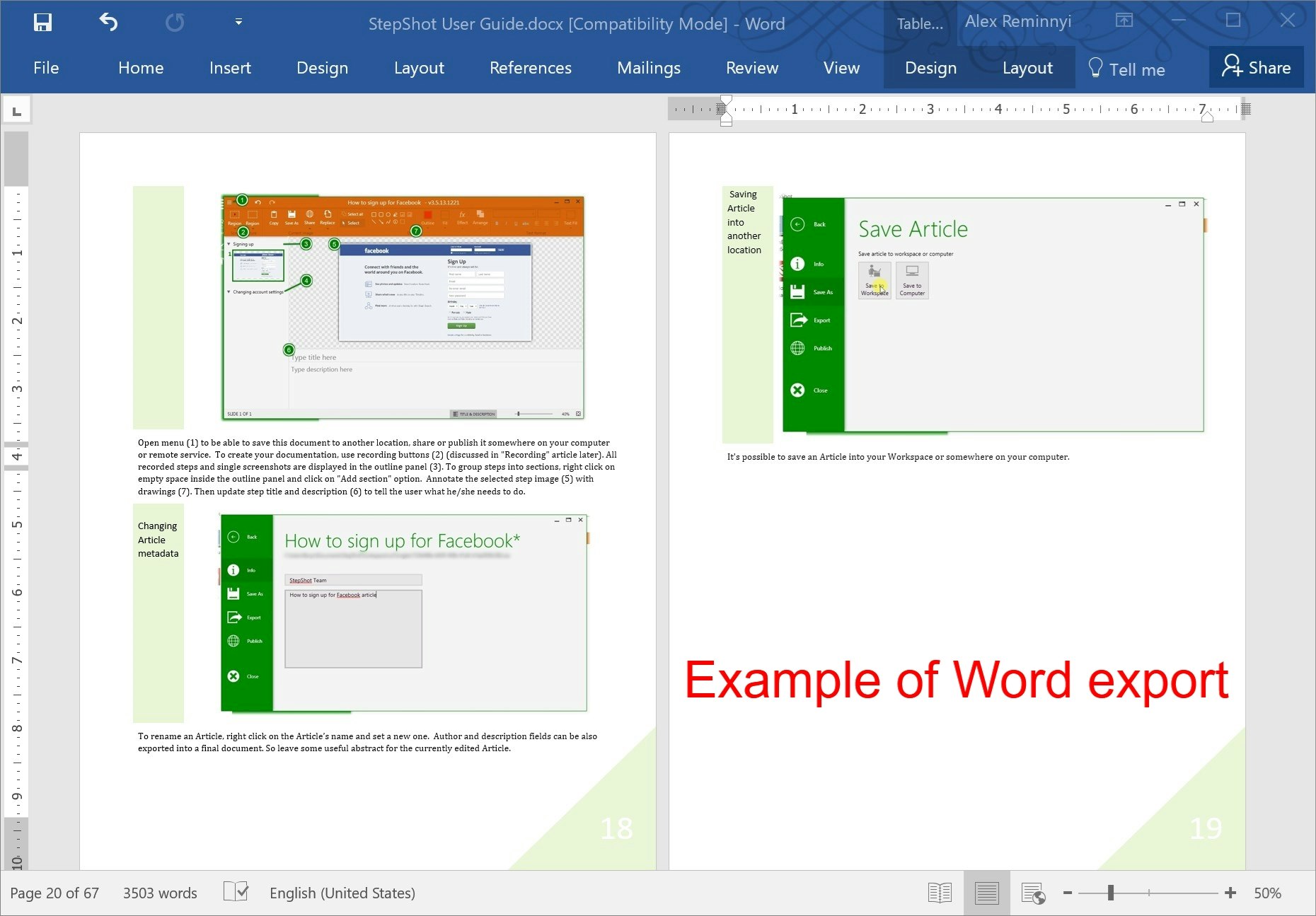Click the Alex Reminnyi account name
Image resolution: width=1316 pixels, height=916 pixels.
tap(1018, 22)
